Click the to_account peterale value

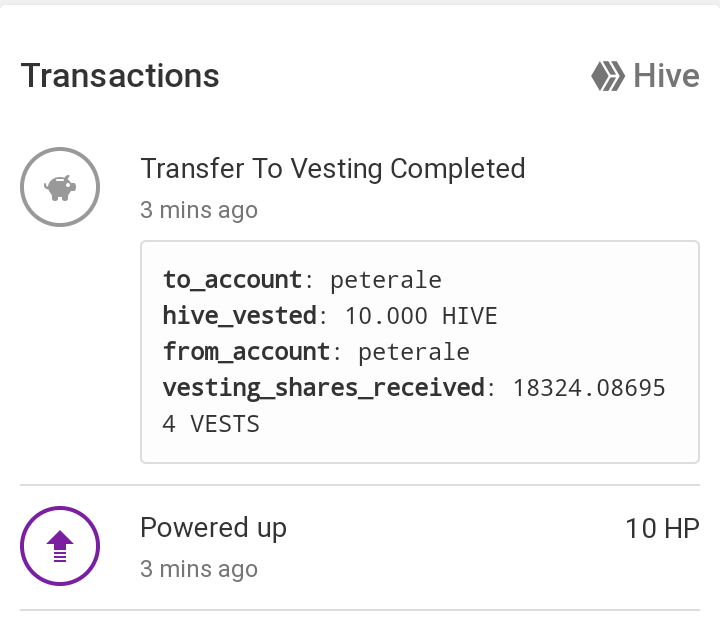coord(386,280)
